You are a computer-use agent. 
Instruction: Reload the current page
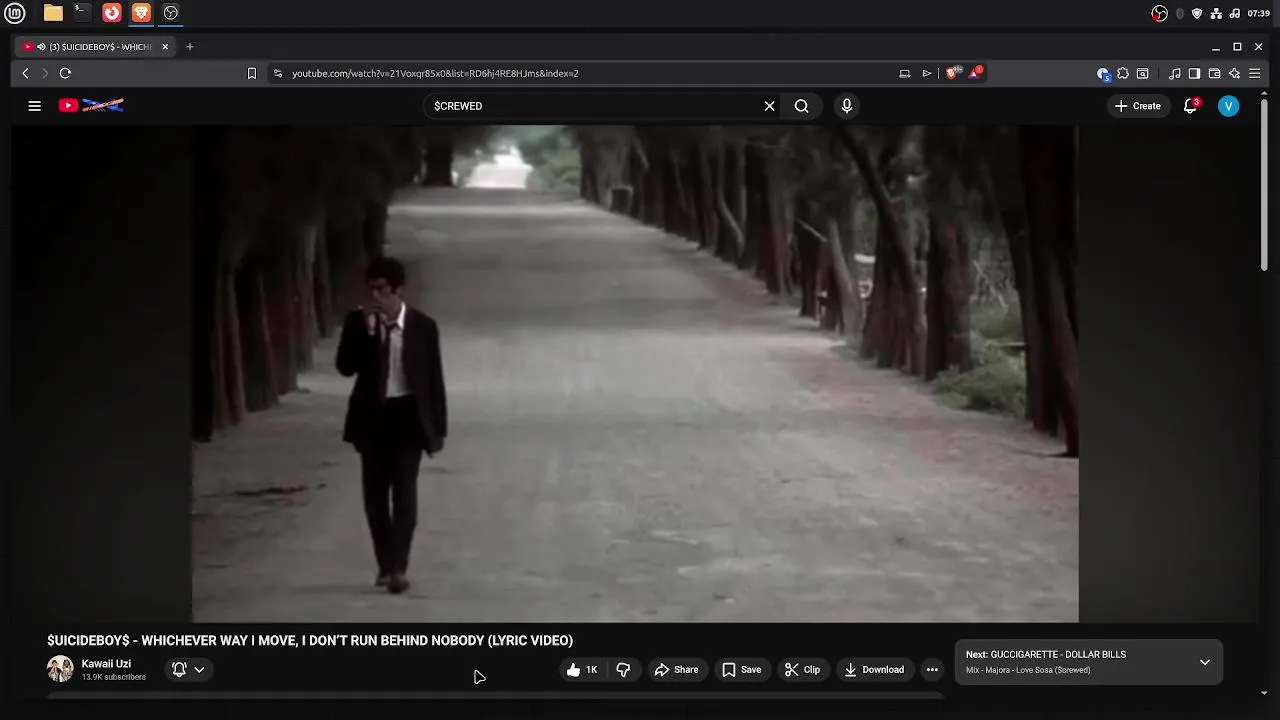[65, 73]
